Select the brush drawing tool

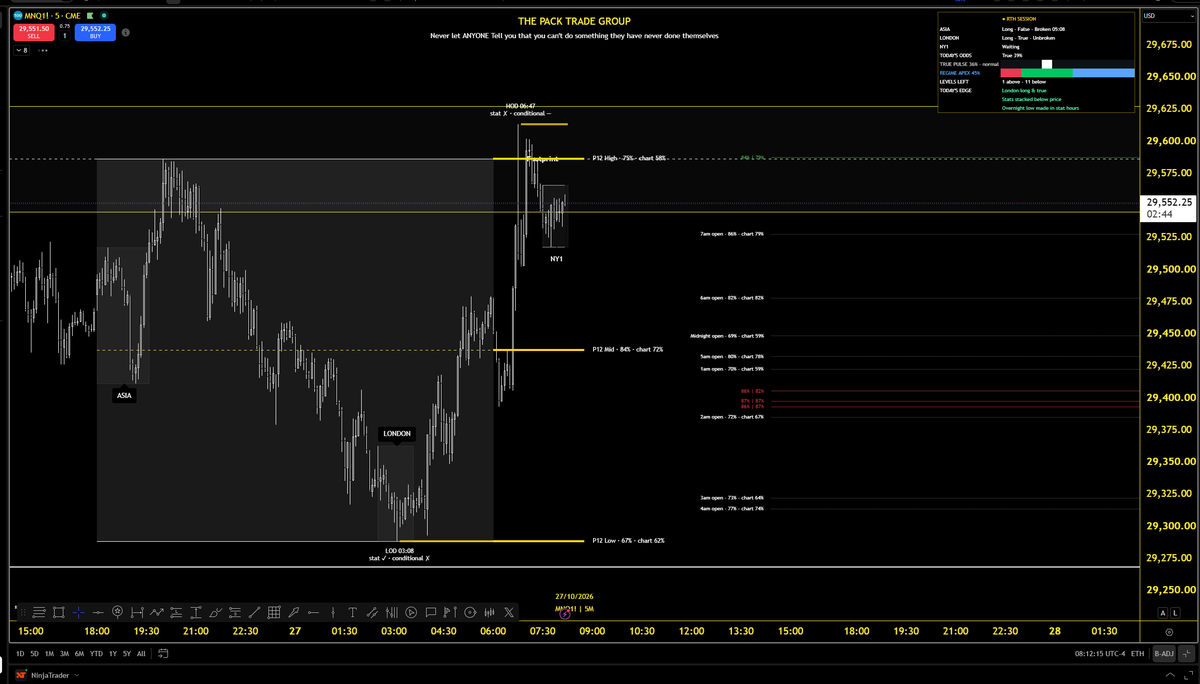pyautogui.click(x=215, y=612)
